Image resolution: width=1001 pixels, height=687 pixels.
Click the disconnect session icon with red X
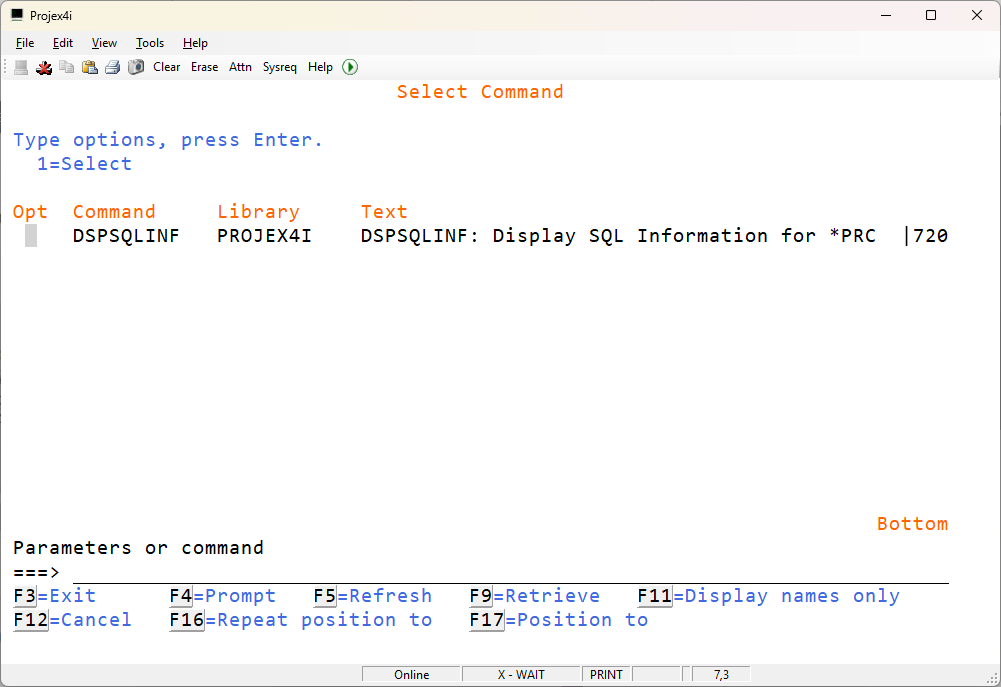click(44, 67)
